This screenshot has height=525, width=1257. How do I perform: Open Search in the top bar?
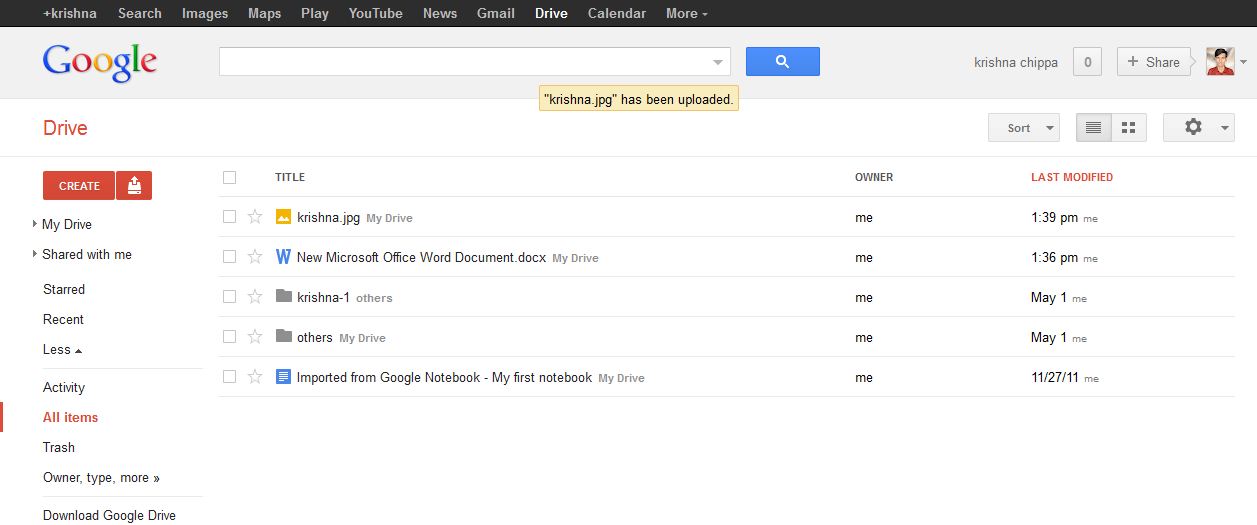click(140, 13)
